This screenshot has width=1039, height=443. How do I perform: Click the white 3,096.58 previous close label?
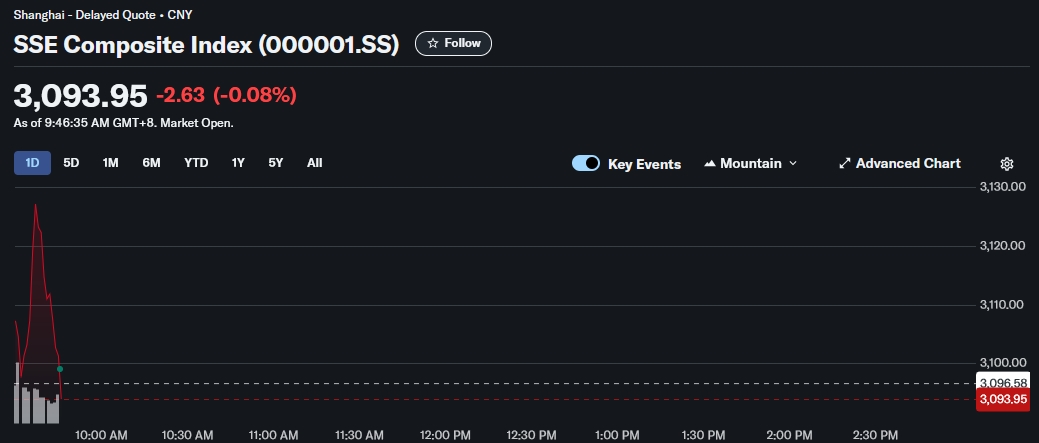[1003, 381]
